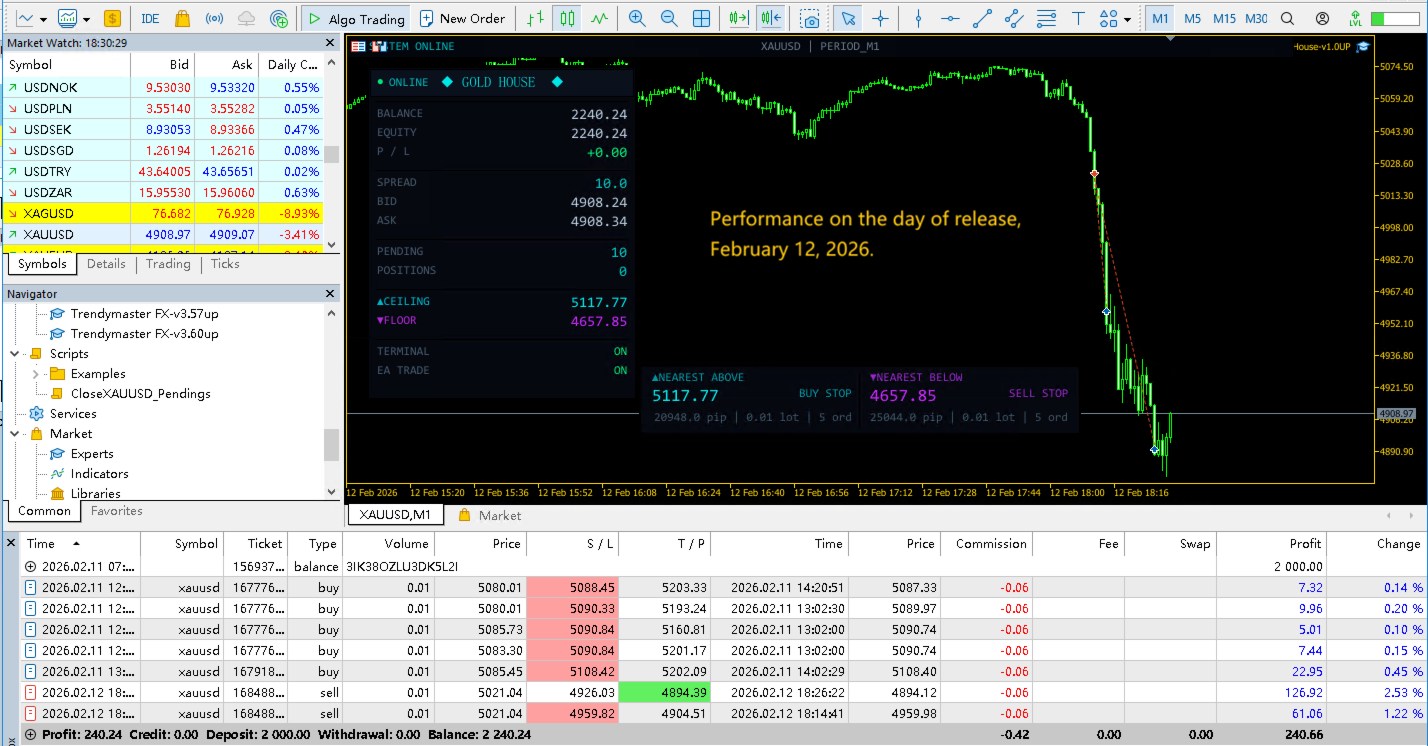Open the chart Zoom In tool
This screenshot has height=746, width=1428.
[637, 18]
